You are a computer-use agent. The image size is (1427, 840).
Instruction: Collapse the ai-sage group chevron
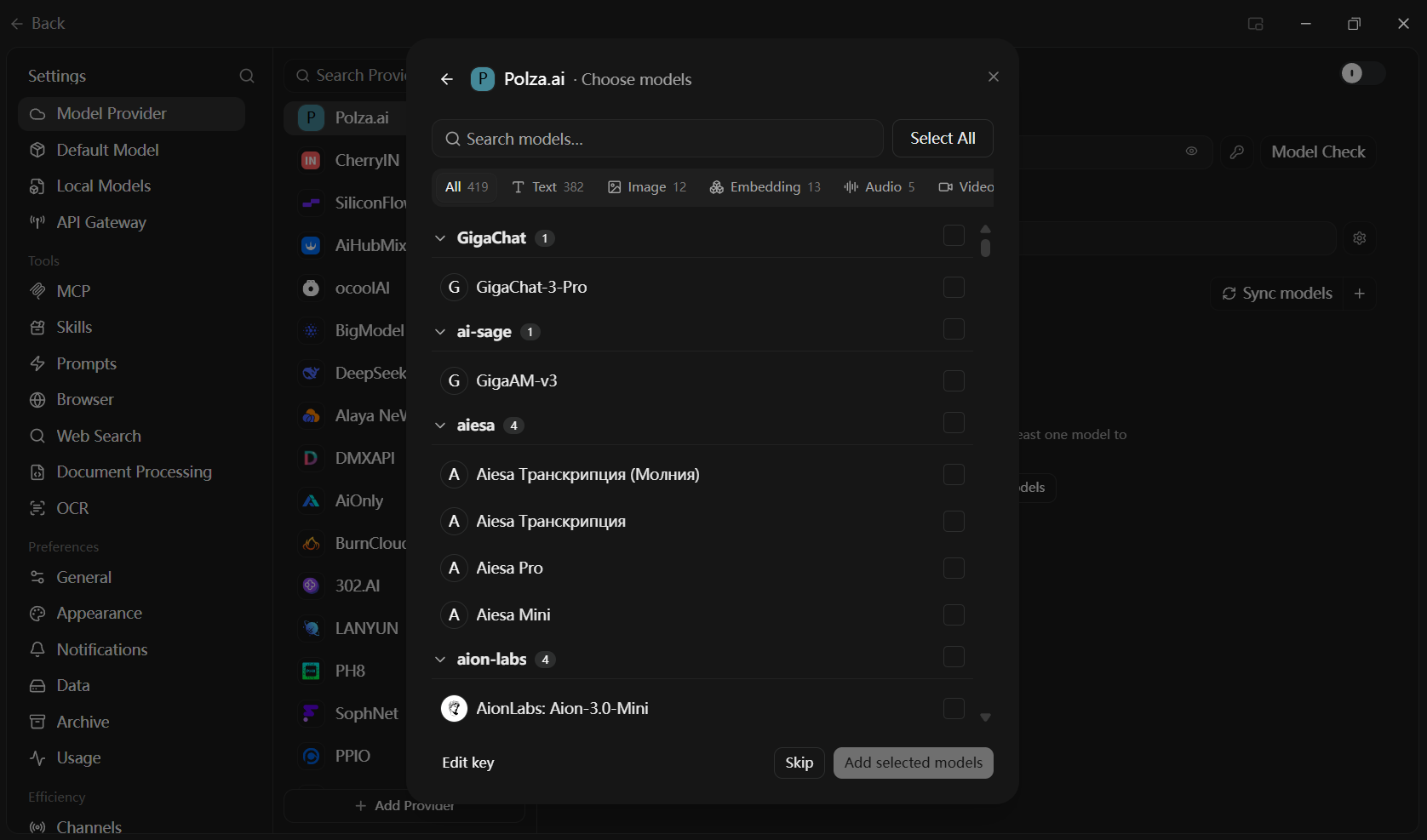coord(440,332)
